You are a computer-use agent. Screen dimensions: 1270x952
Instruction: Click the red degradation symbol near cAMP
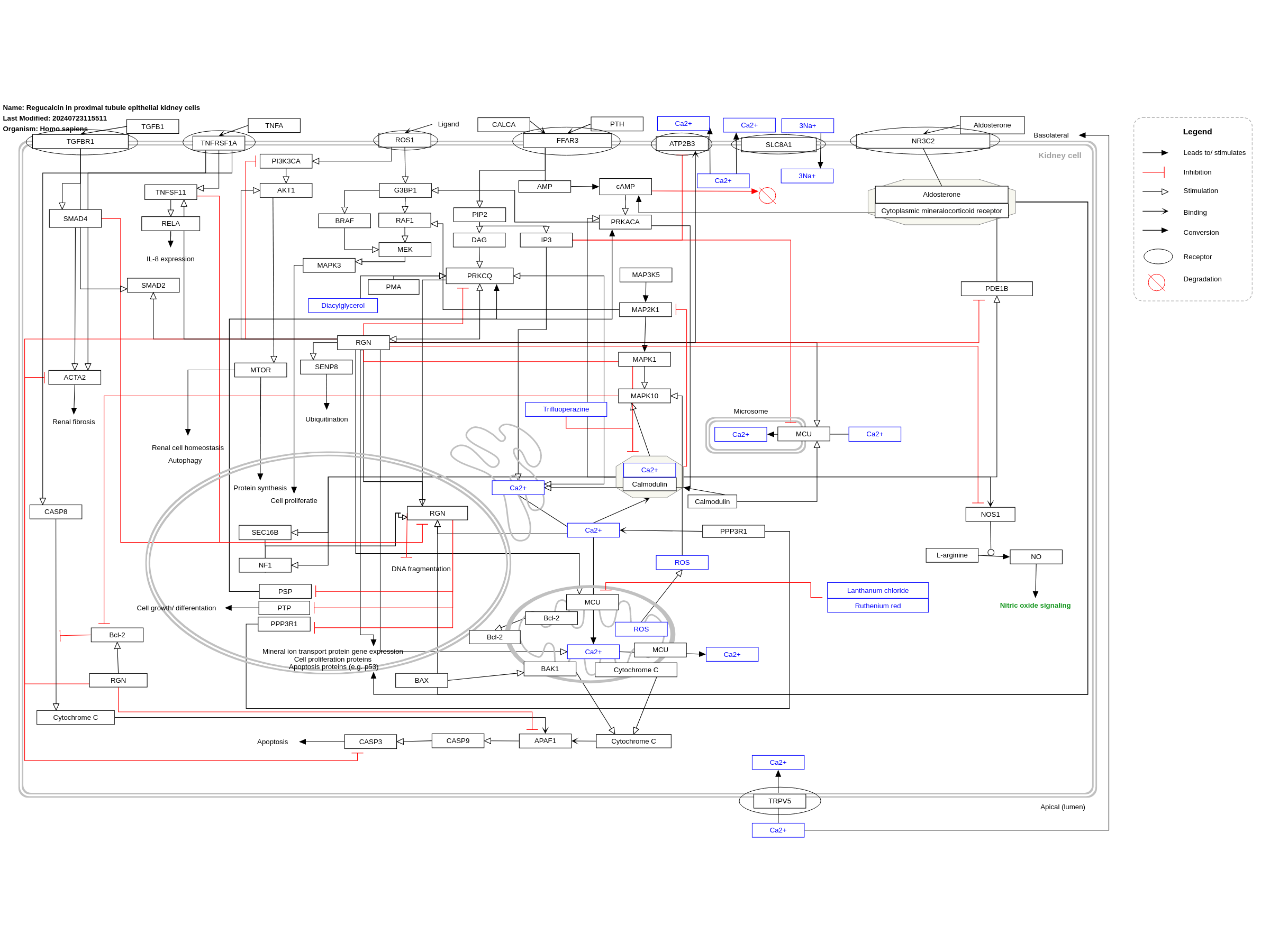point(768,196)
